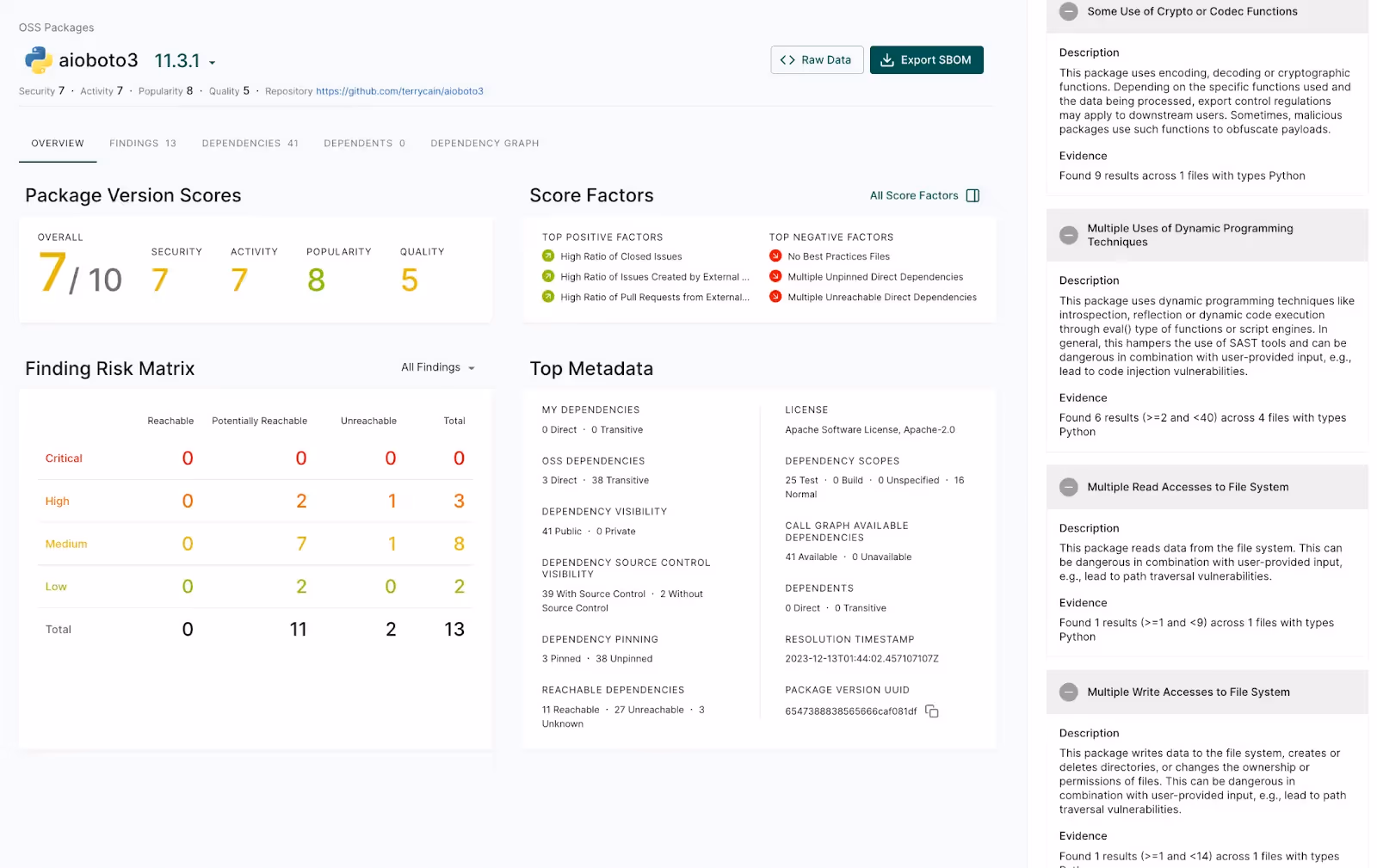
Task: Open the 11.3.1 version dropdown
Action: click(185, 61)
